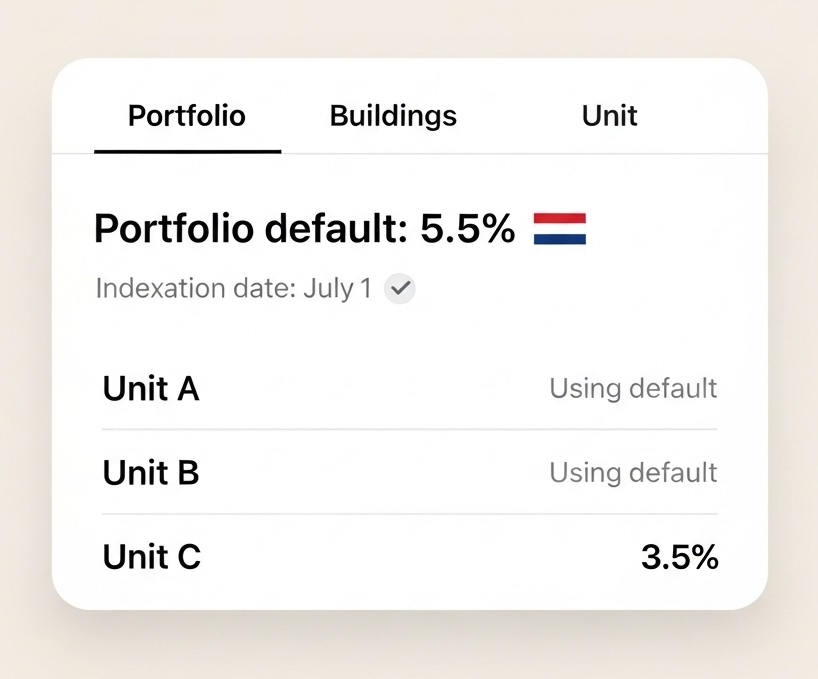
Task: Click the divider between Unit B and Unit C
Action: coord(409,514)
